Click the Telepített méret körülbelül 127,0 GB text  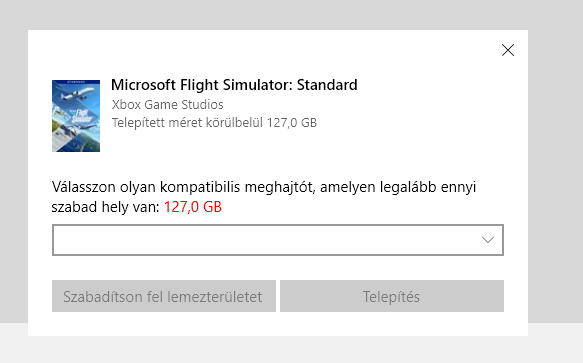click(x=214, y=123)
